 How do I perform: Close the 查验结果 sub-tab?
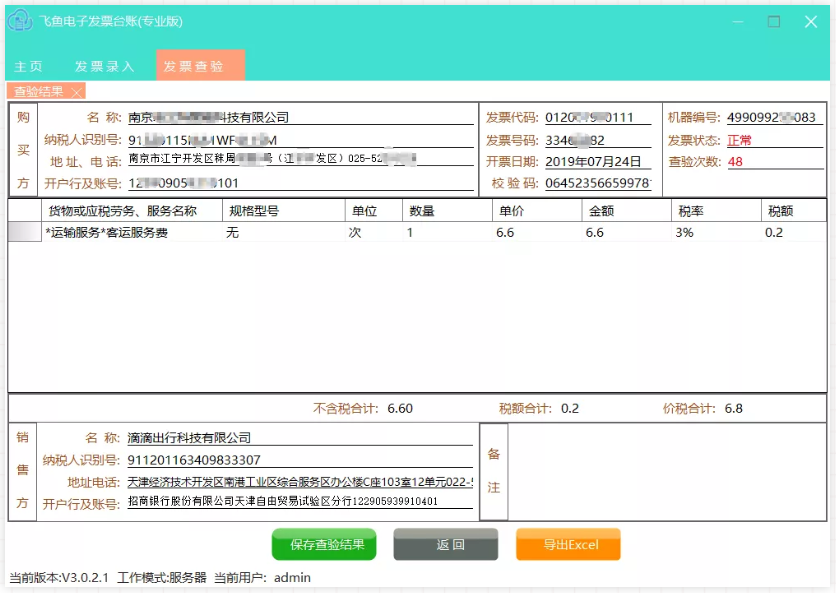[77, 93]
